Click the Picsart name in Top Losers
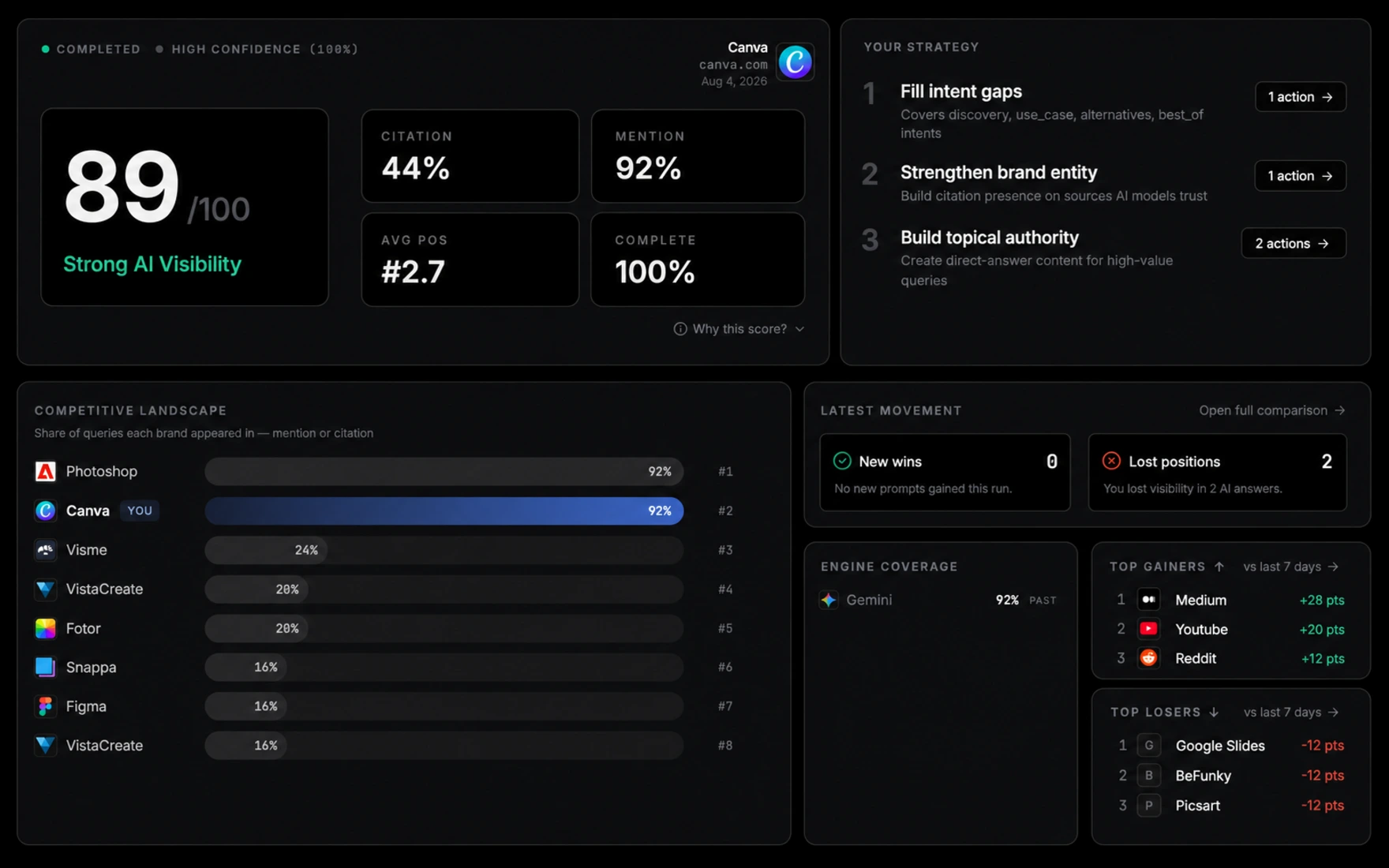Viewport: 1389px width, 868px height. pos(1197,806)
